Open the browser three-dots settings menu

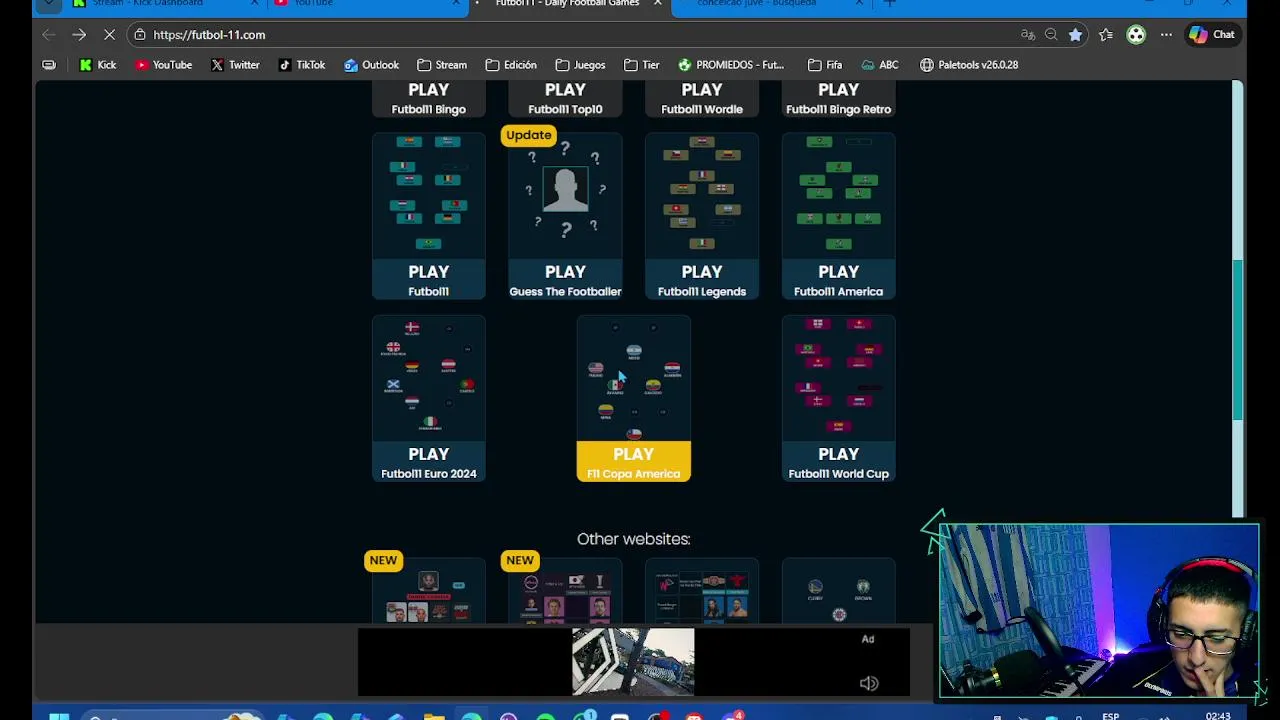tap(1166, 35)
